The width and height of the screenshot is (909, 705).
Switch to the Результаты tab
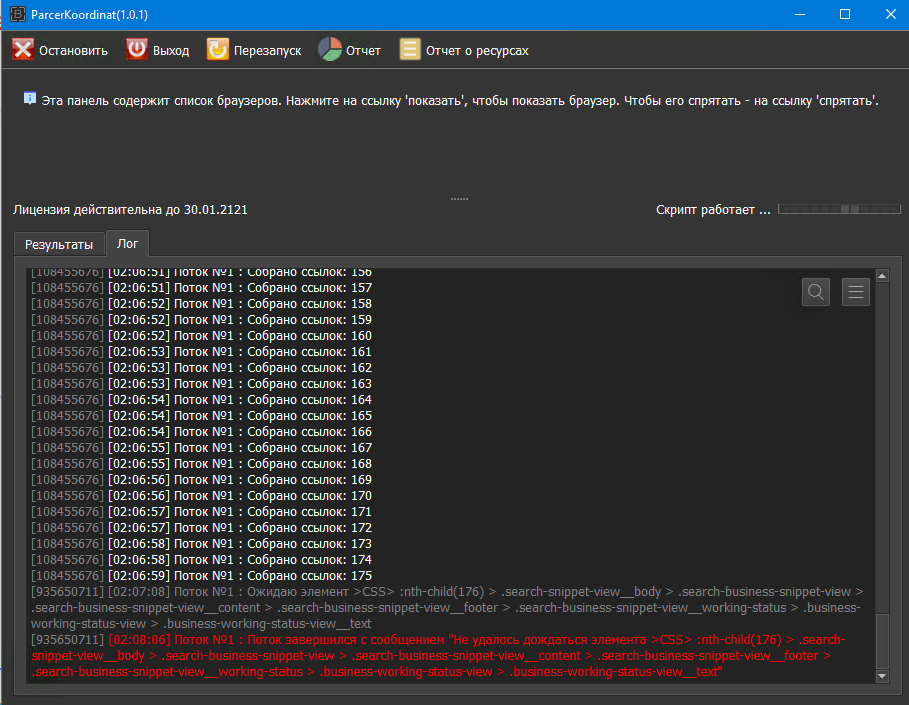point(59,244)
